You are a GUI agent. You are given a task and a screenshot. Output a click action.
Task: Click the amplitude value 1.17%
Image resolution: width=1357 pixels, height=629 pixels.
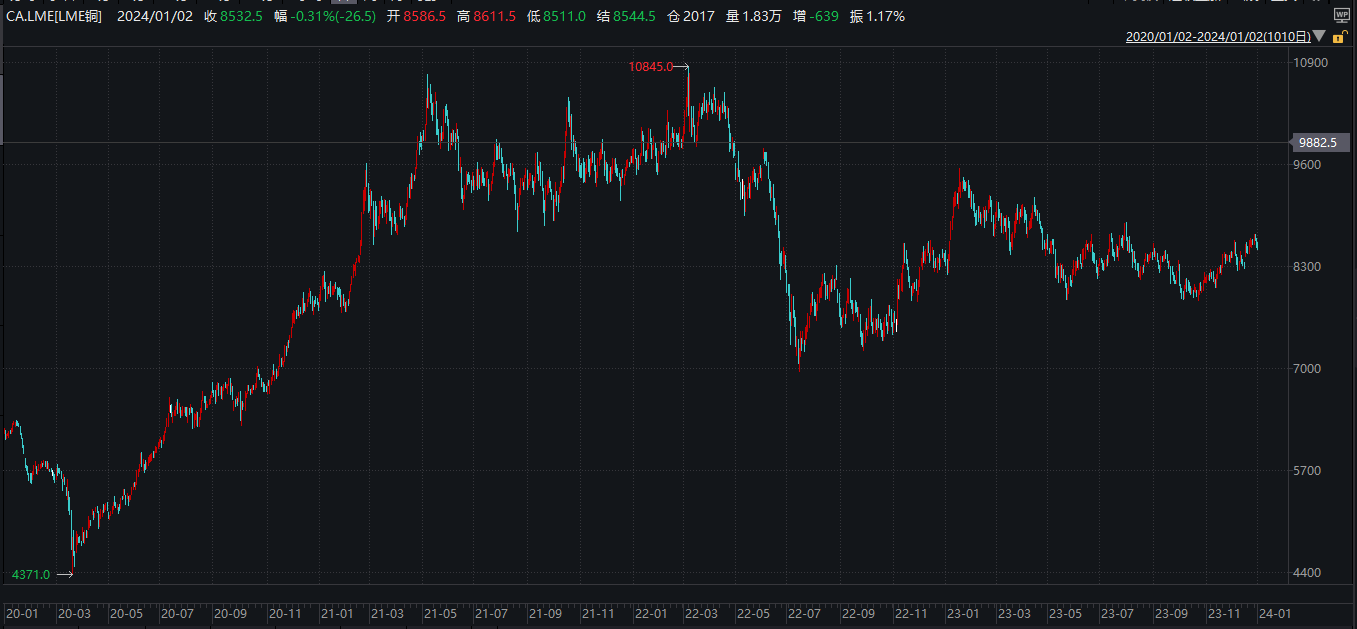(x=885, y=16)
